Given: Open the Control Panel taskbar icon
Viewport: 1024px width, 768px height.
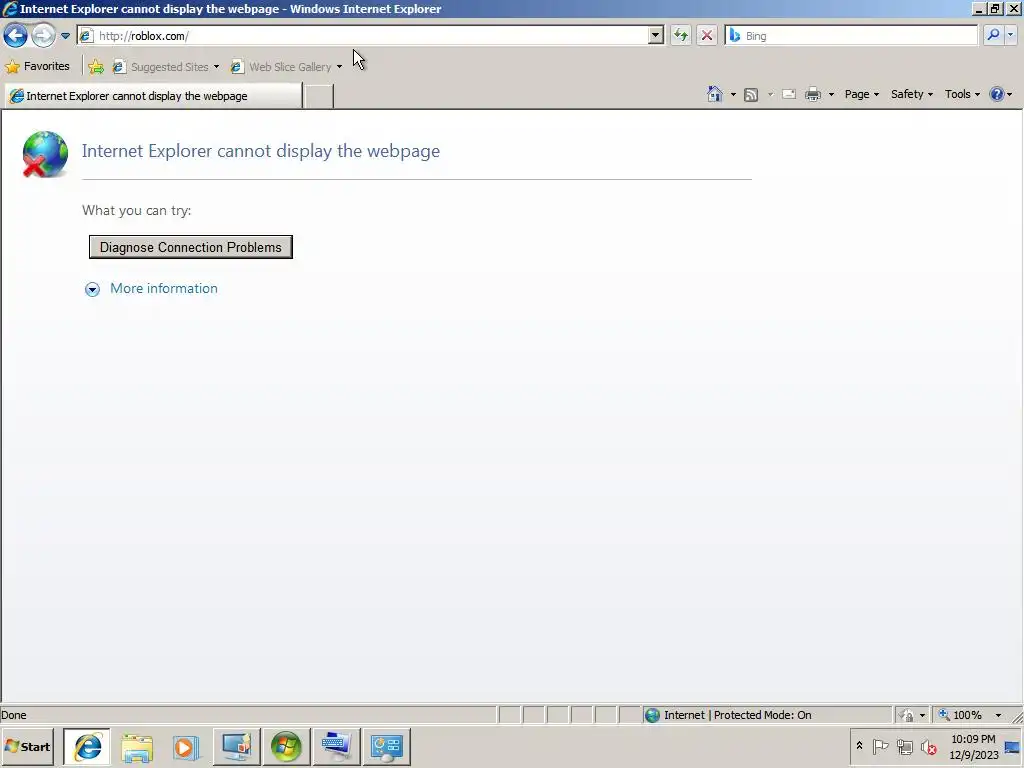Looking at the screenshot, I should click(386, 747).
